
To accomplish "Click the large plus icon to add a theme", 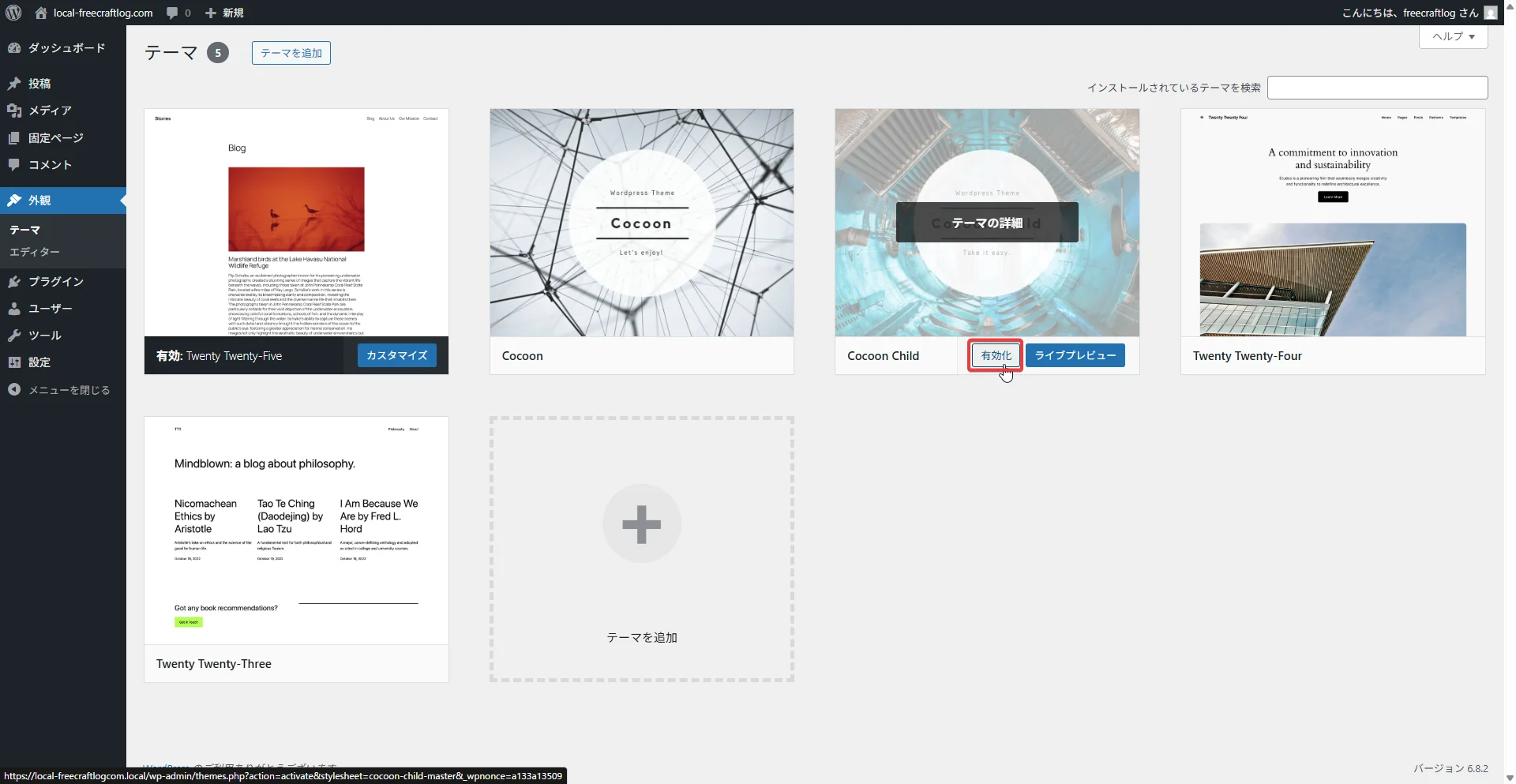I will pyautogui.click(x=641, y=524).
